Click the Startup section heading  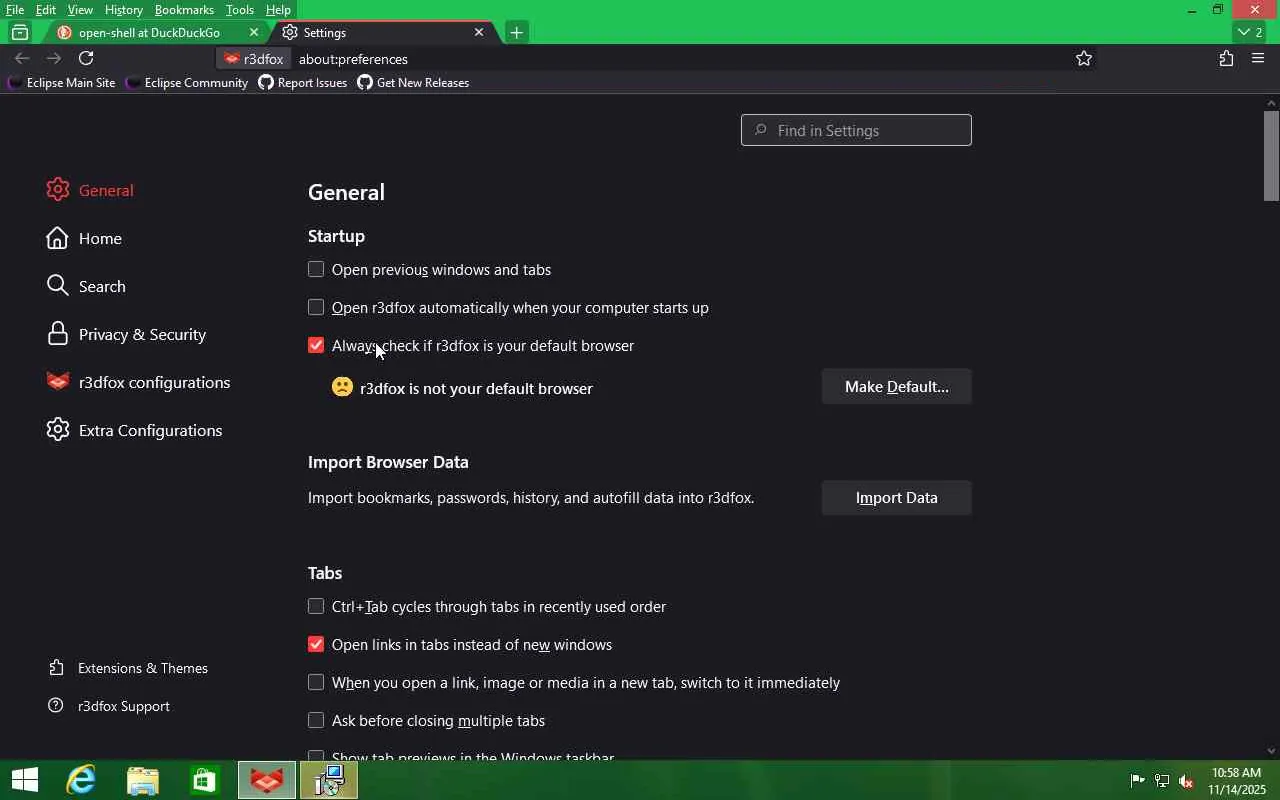click(x=336, y=236)
